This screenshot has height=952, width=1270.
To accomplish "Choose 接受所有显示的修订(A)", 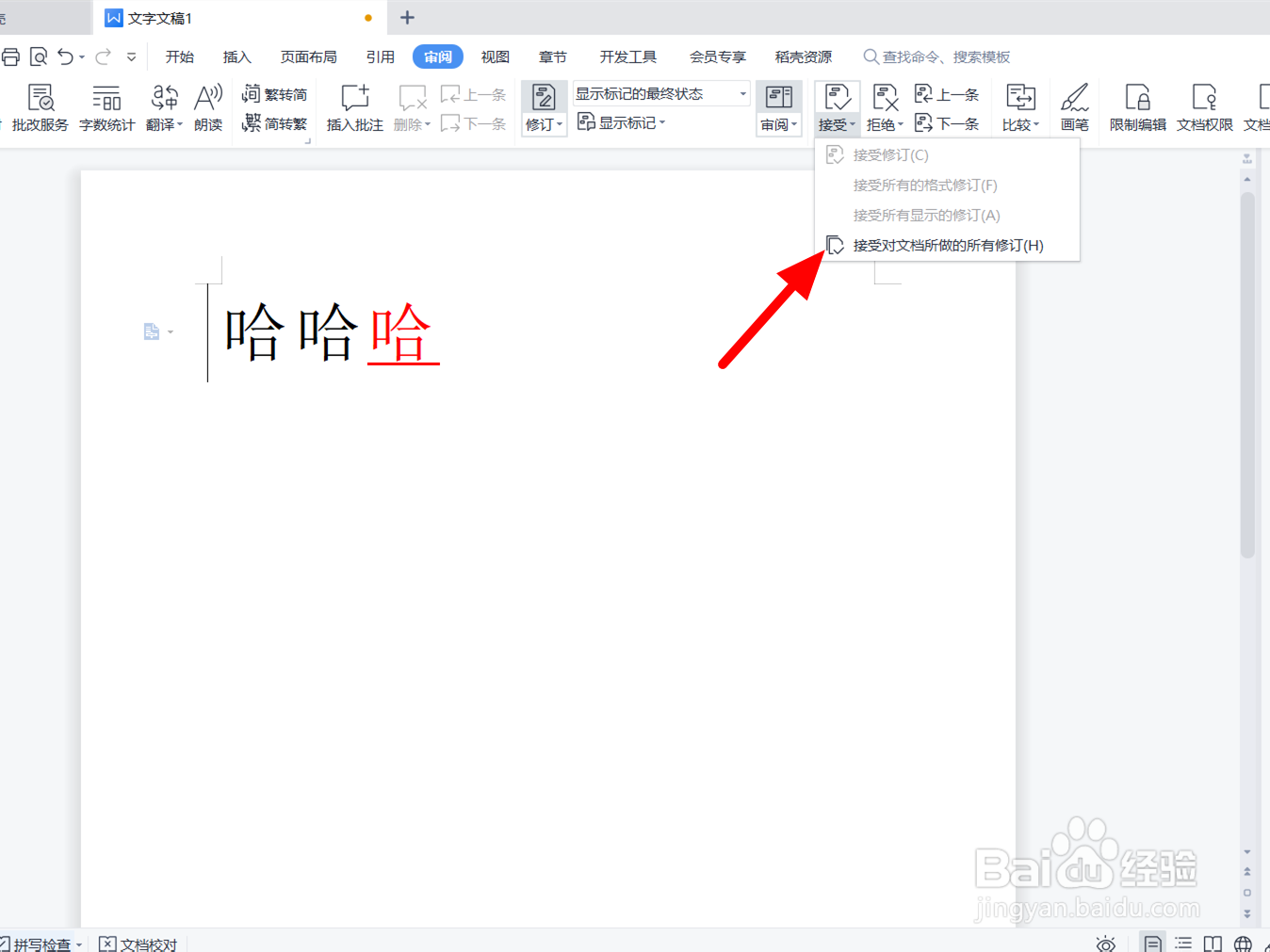I will (x=947, y=216).
